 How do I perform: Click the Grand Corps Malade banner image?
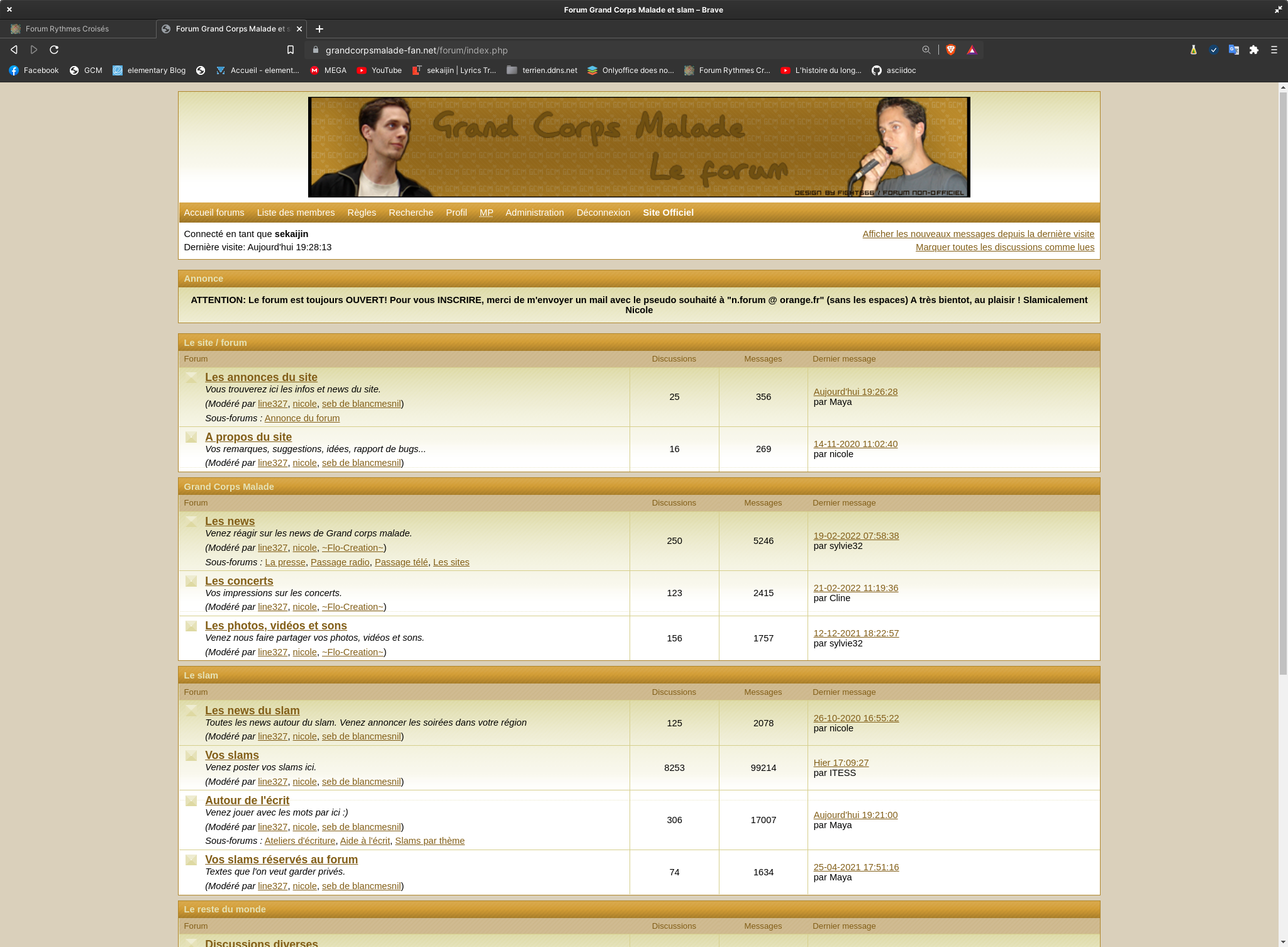pos(638,147)
